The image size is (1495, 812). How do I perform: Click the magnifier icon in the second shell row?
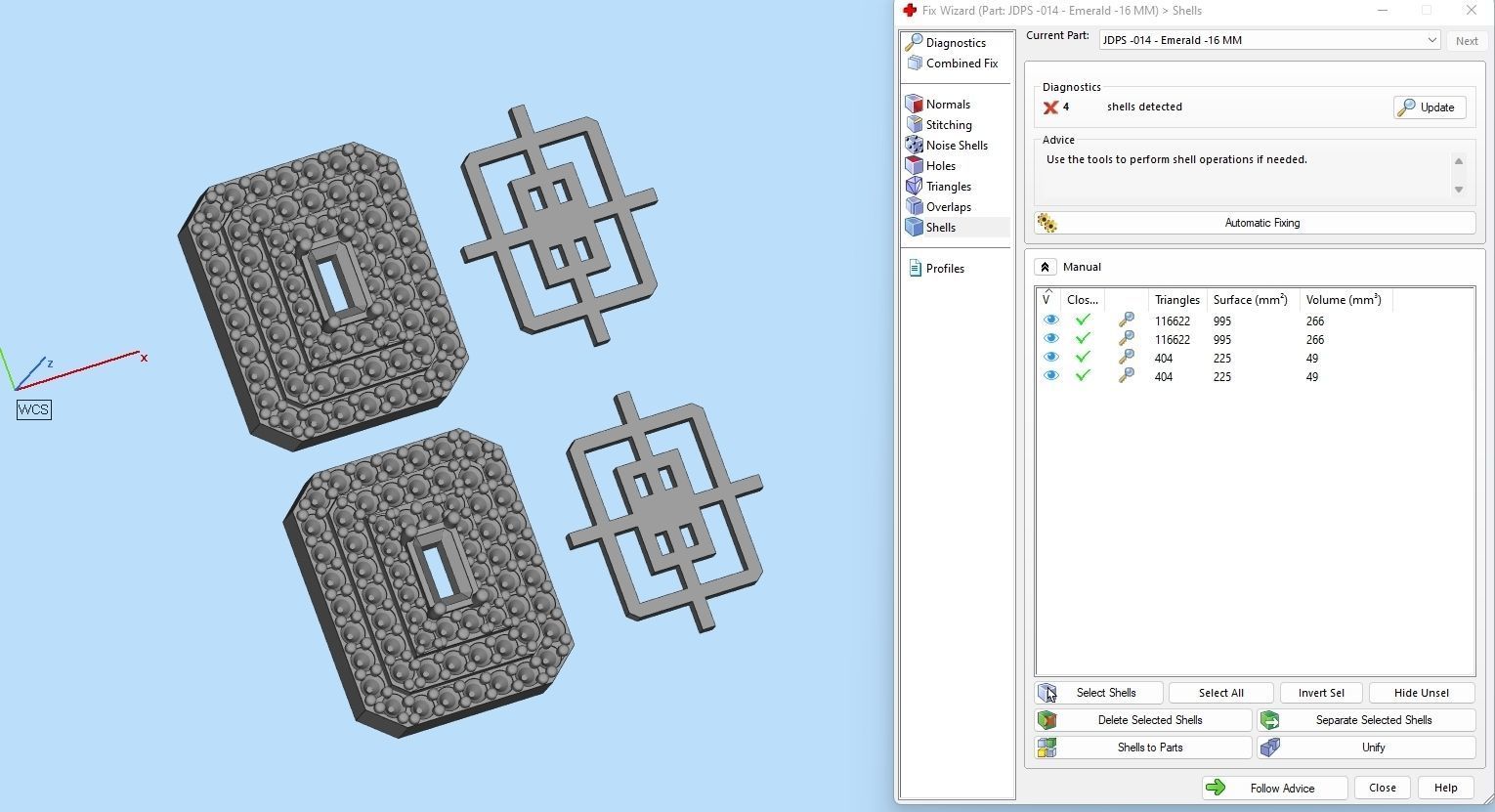click(1127, 339)
